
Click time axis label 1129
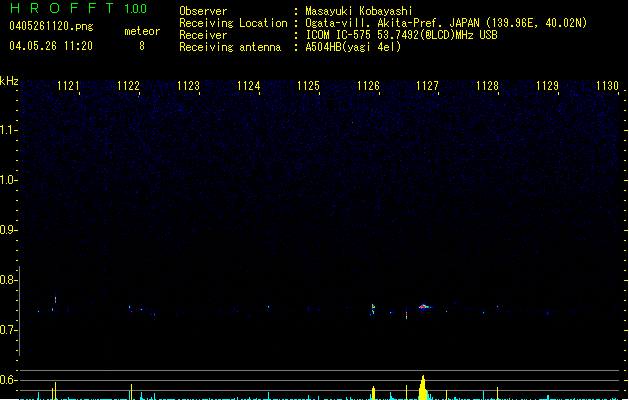tap(547, 85)
